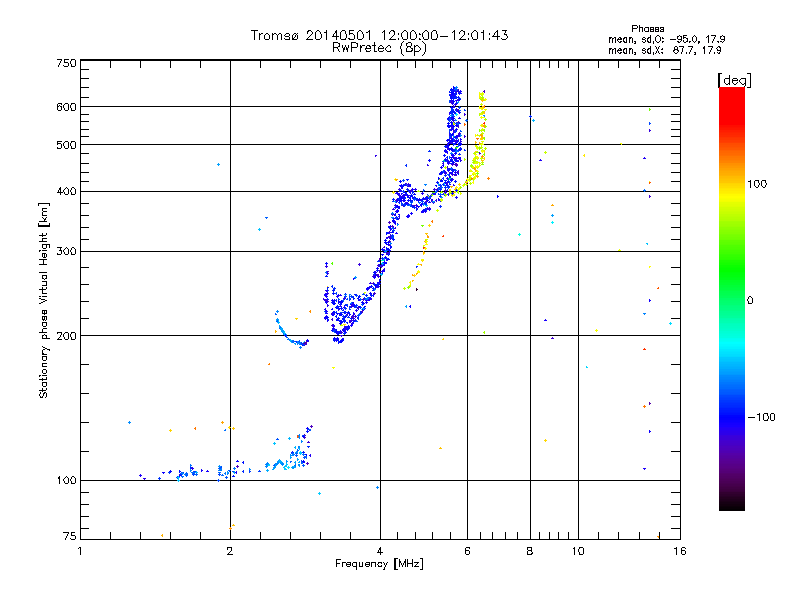
Task: Click the x-axis '16' tick label
Action: (680, 551)
